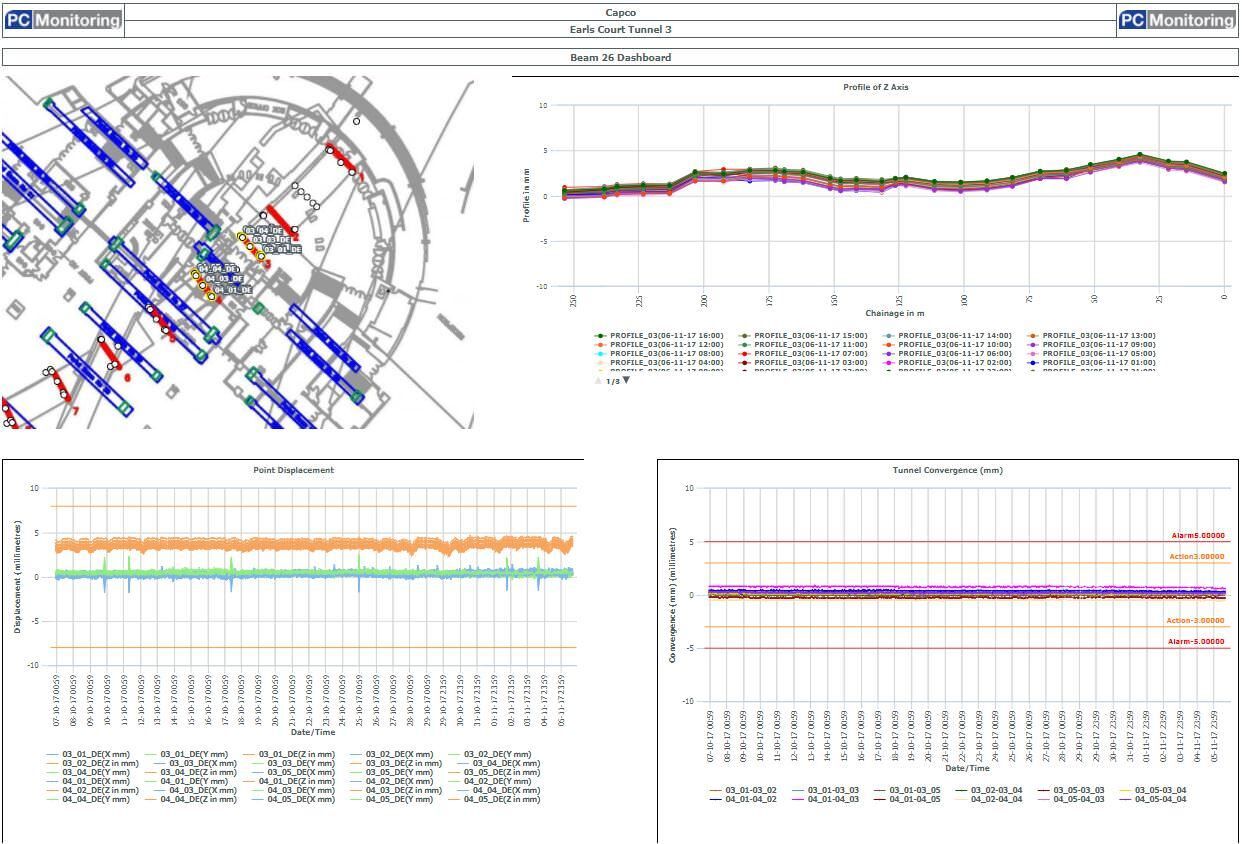The image size is (1242, 844).
Task: Click the Capco project name header
Action: [620, 13]
